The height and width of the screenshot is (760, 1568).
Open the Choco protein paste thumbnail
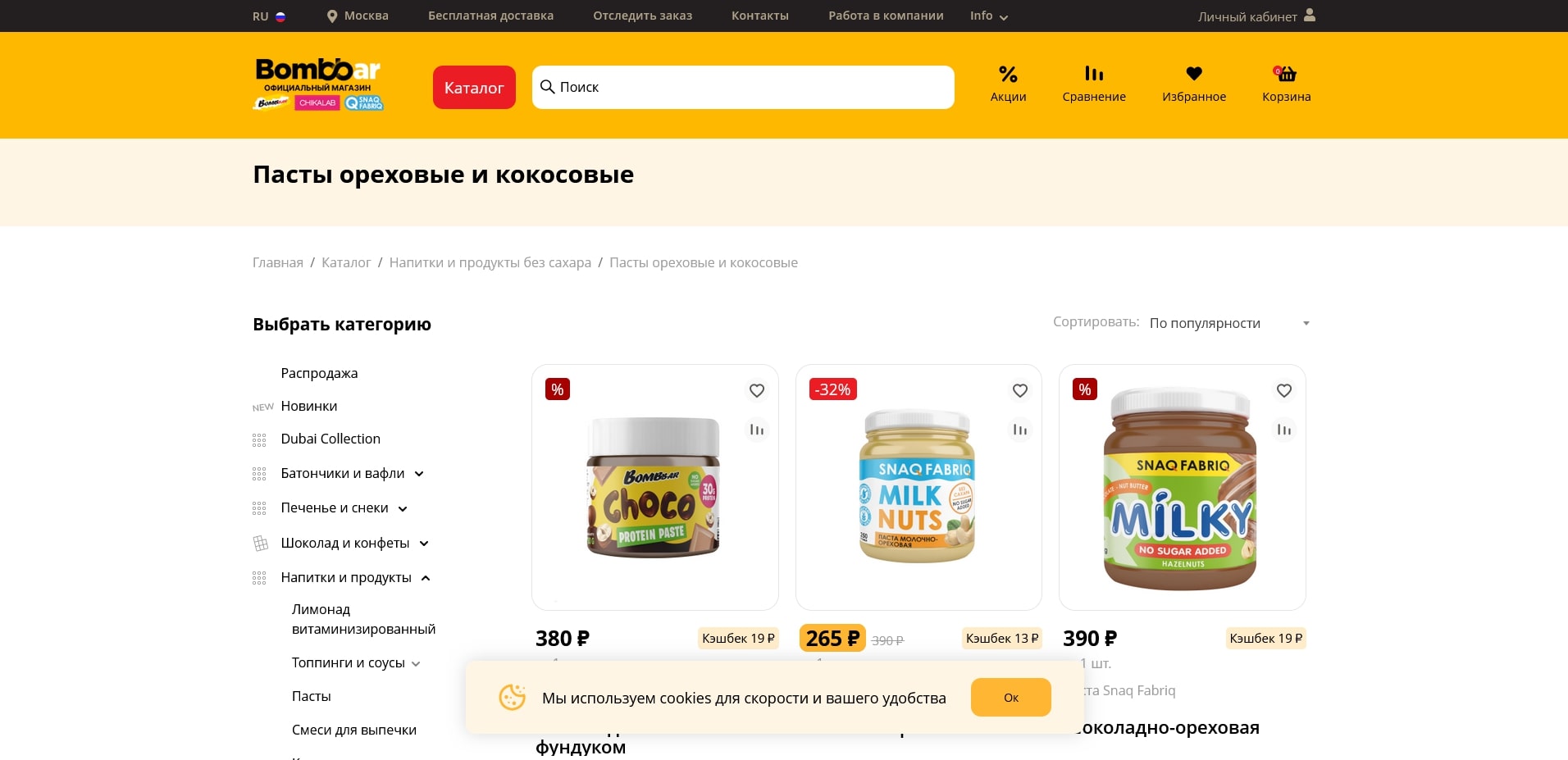click(654, 487)
